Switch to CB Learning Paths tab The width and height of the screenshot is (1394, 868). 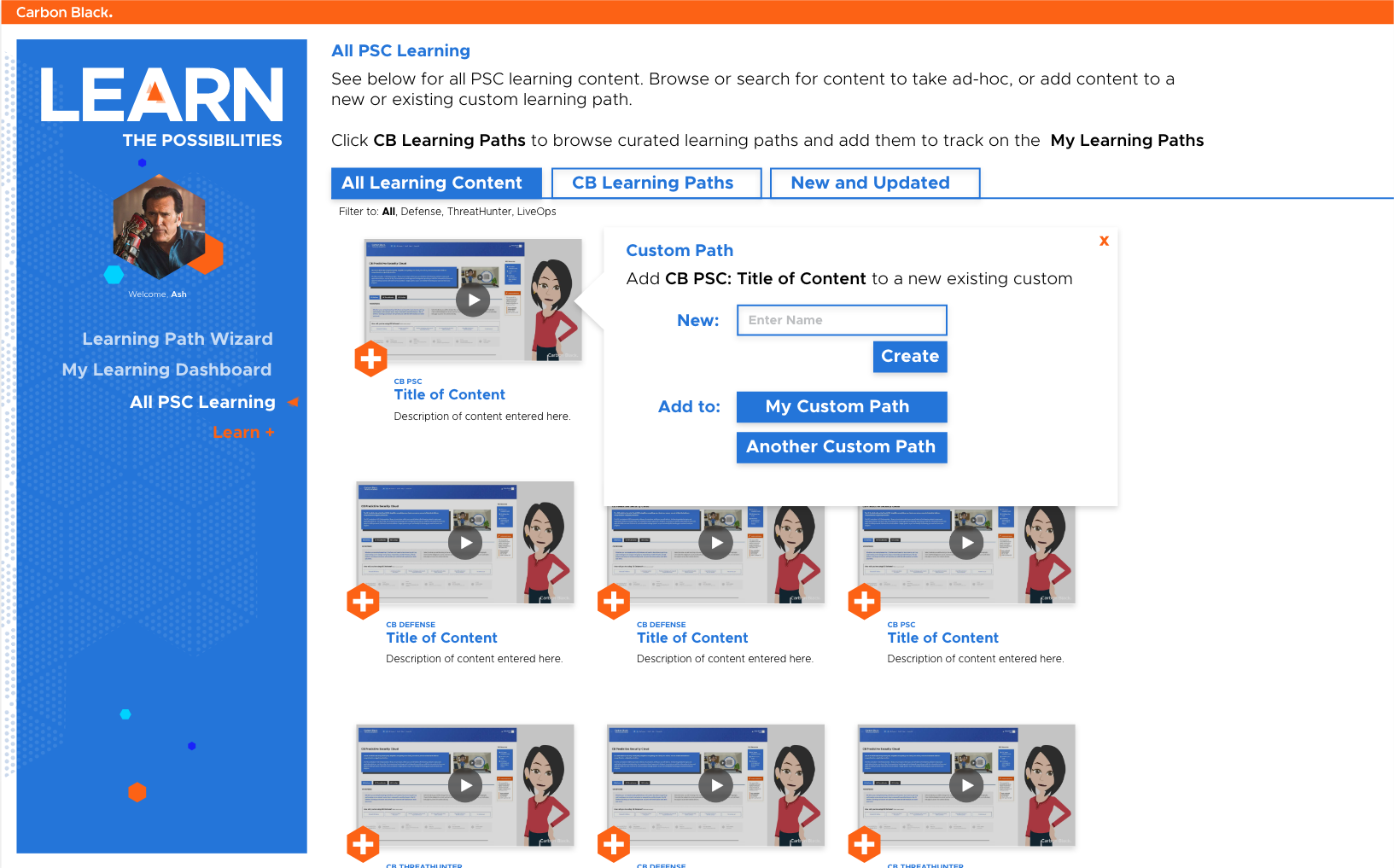[x=656, y=183]
